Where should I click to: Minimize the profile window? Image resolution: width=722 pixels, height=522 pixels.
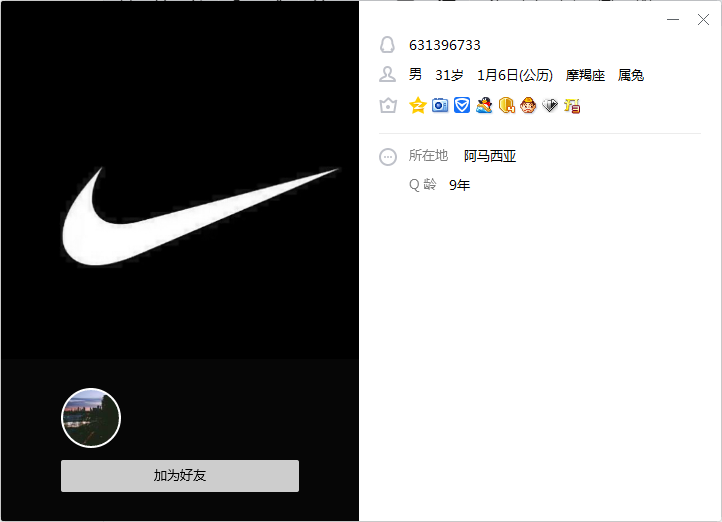tap(673, 19)
